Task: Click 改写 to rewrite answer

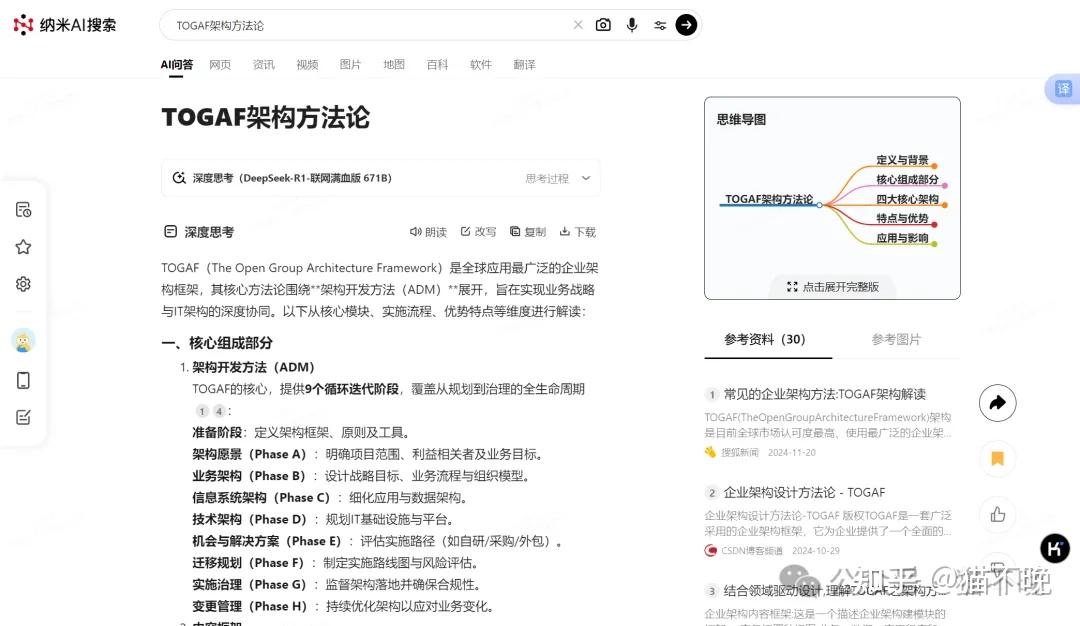Action: [x=478, y=232]
